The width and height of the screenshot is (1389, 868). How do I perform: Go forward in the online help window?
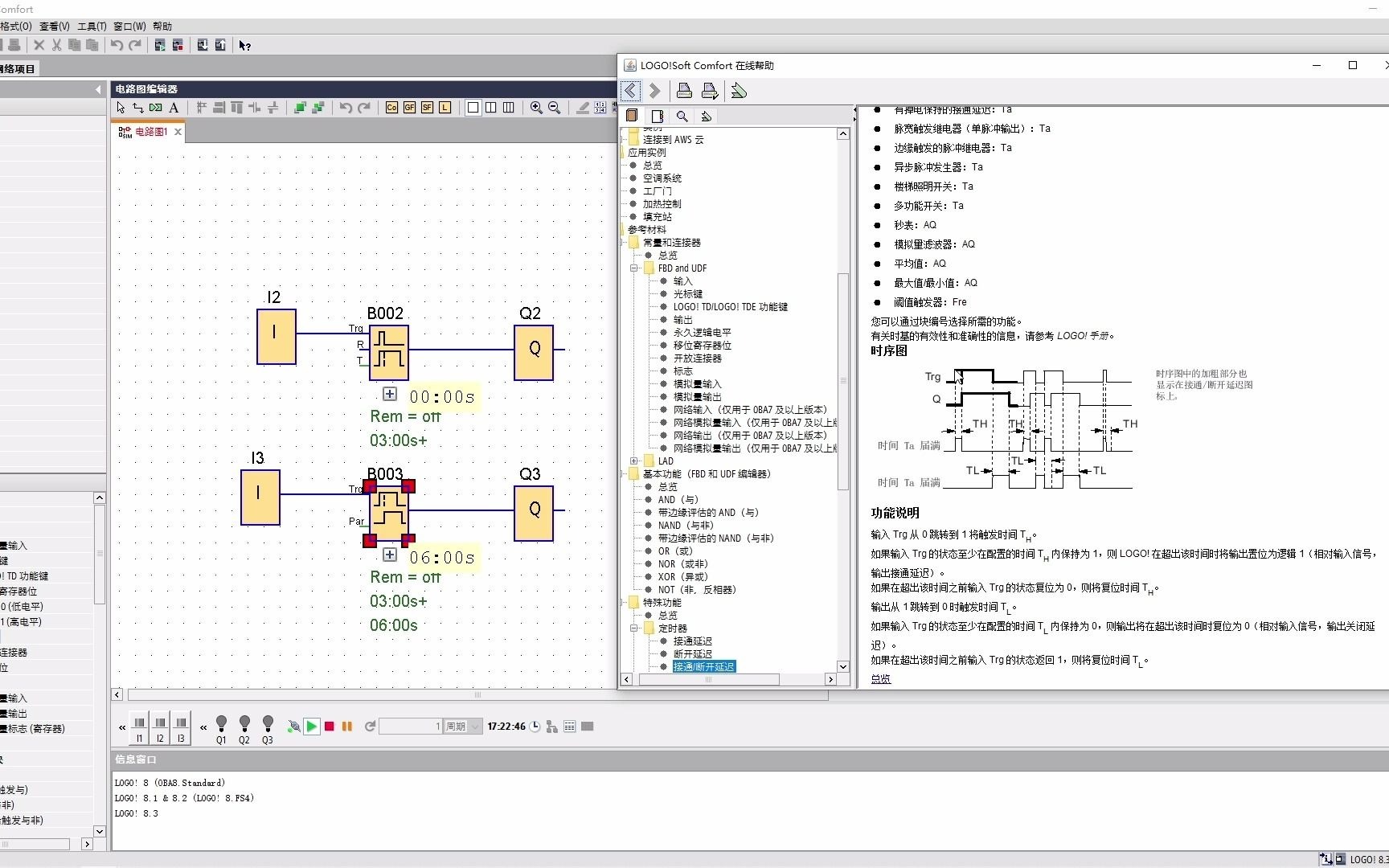coord(654,91)
